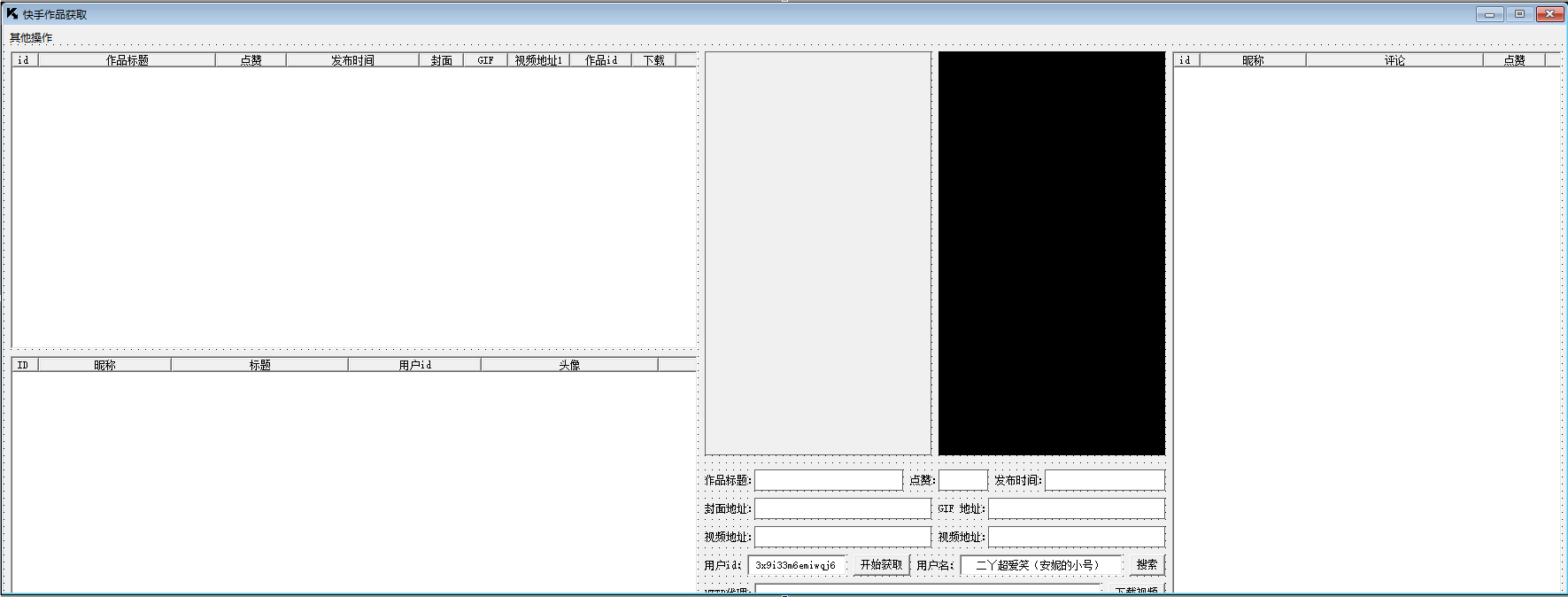Click the 下载 column header
1568x597 pixels.
[x=653, y=60]
